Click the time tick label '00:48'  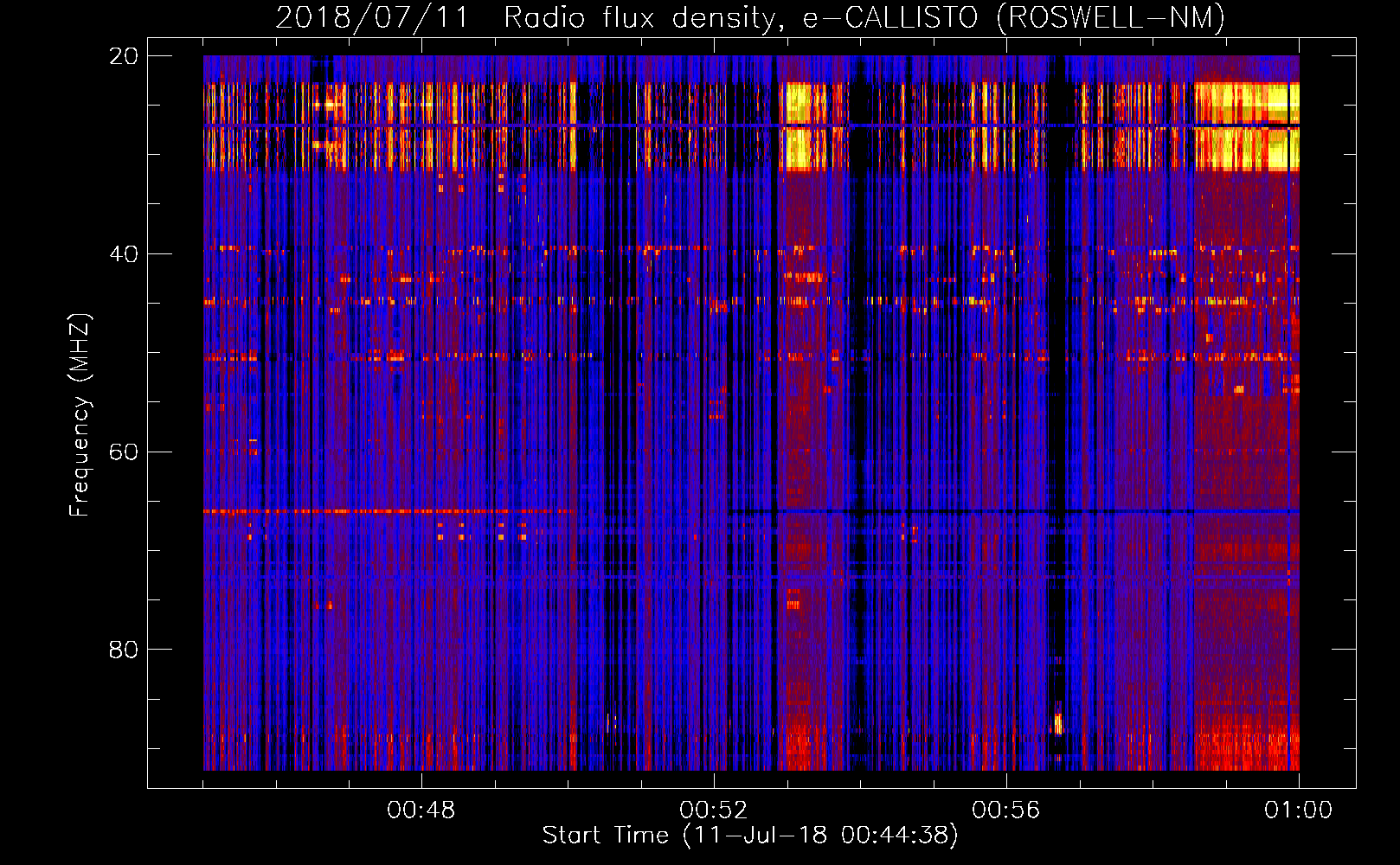tap(421, 811)
